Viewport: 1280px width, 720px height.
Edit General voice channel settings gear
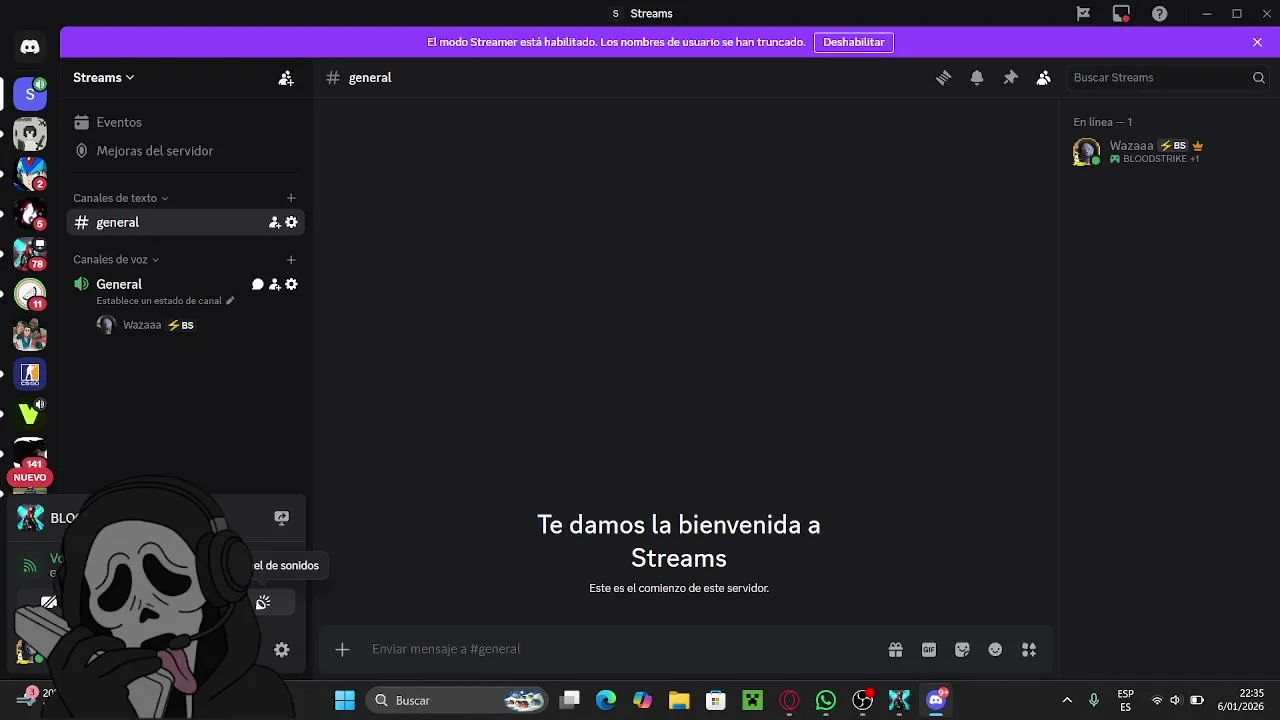[291, 285]
